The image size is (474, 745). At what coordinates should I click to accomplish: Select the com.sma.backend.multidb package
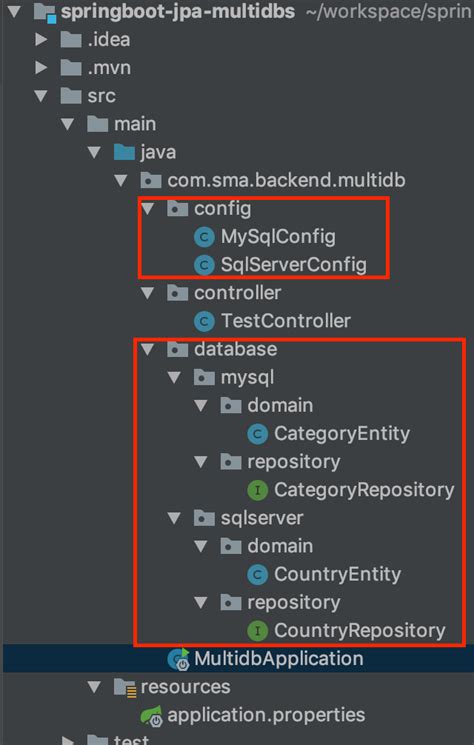(286, 180)
